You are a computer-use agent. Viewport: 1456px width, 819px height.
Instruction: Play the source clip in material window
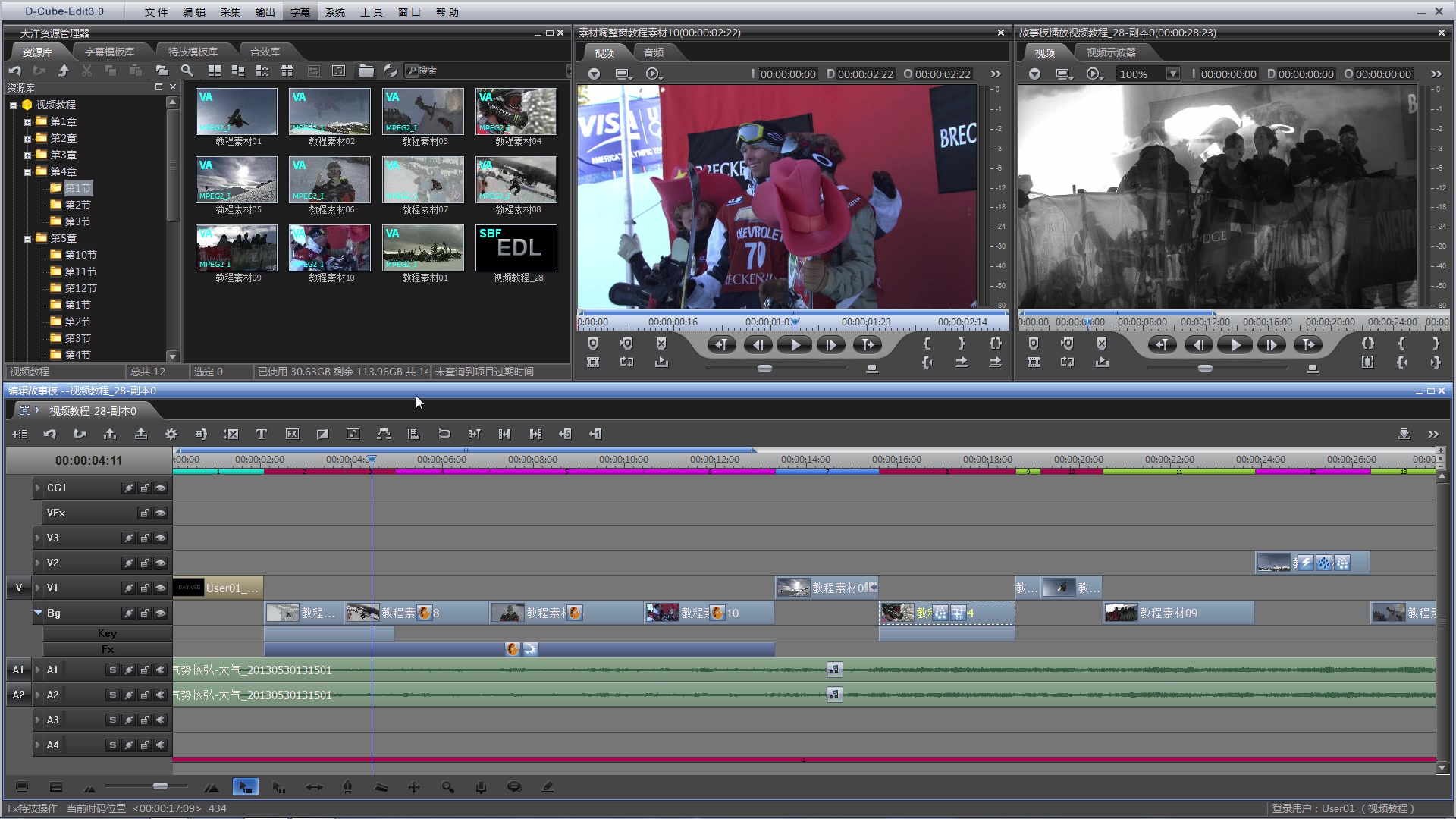pyautogui.click(x=795, y=345)
